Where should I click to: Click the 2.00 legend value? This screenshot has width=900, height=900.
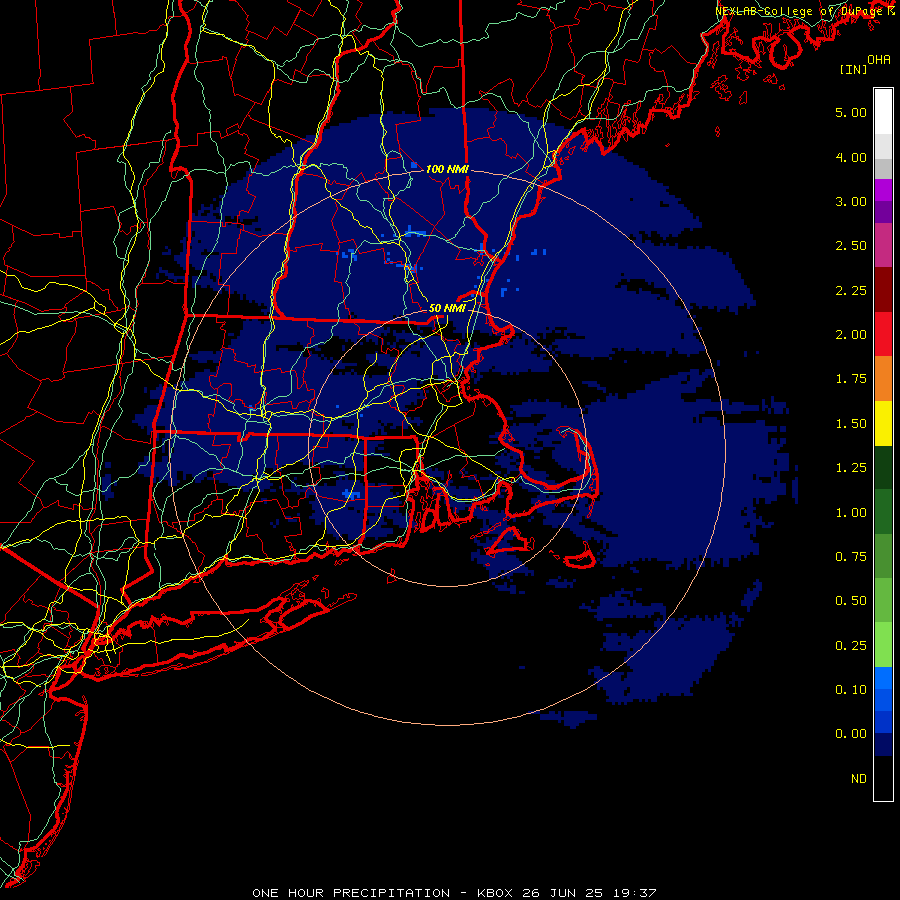point(851,335)
